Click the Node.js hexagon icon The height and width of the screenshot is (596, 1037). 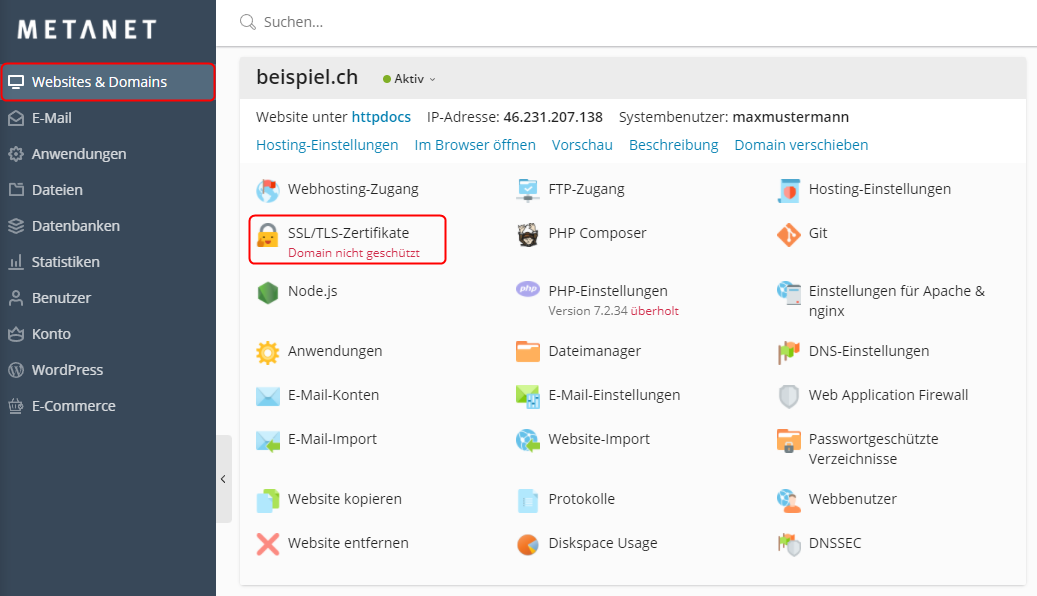click(267, 293)
